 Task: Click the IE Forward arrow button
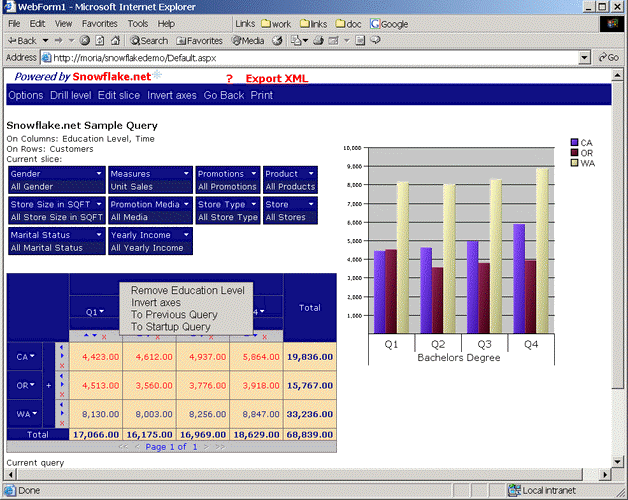pos(58,40)
